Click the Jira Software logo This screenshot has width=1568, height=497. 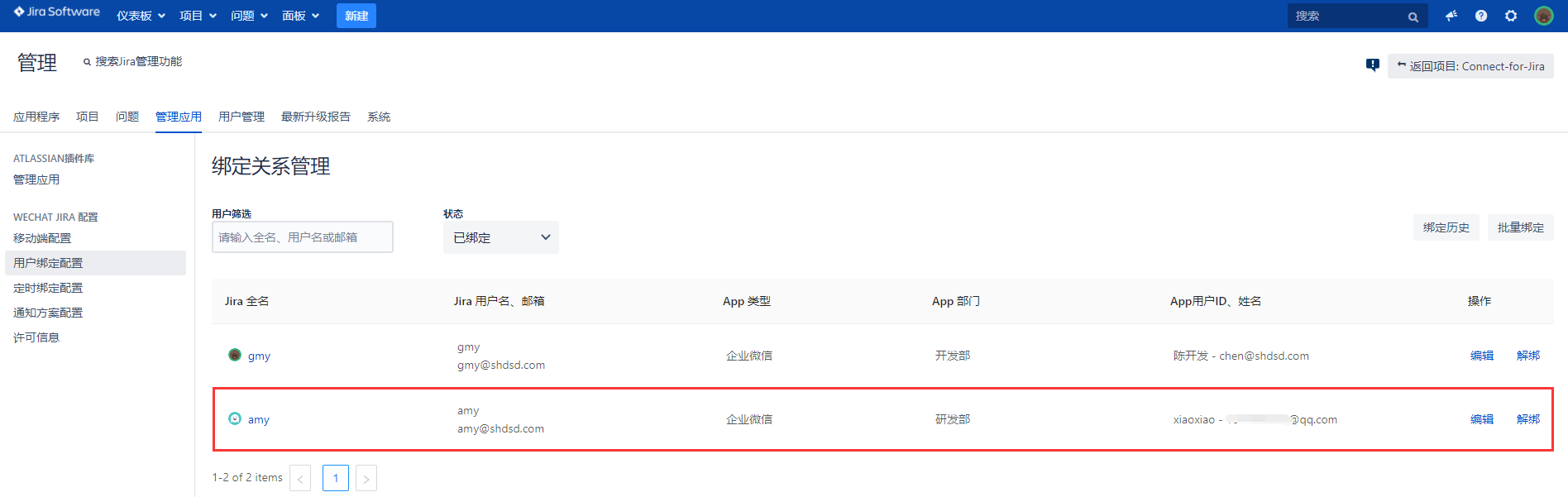(56, 12)
